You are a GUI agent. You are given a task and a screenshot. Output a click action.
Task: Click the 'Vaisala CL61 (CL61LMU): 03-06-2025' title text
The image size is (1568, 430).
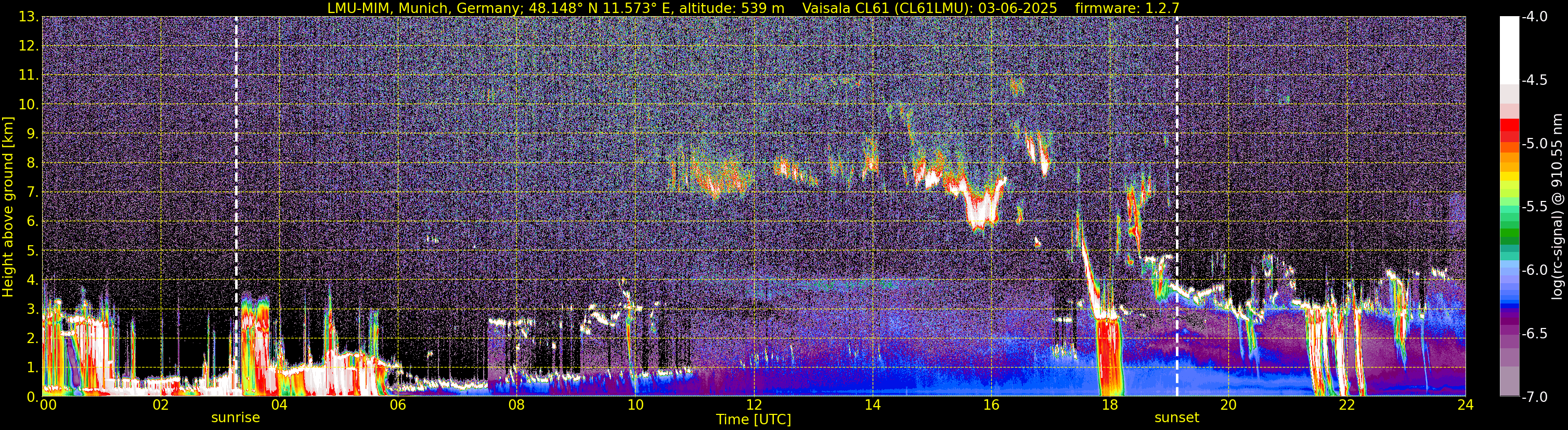(x=929, y=8)
